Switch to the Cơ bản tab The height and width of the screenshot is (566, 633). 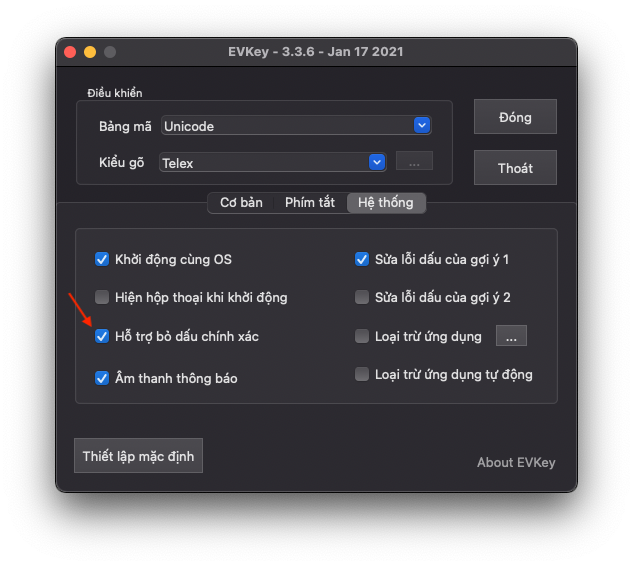(x=241, y=202)
